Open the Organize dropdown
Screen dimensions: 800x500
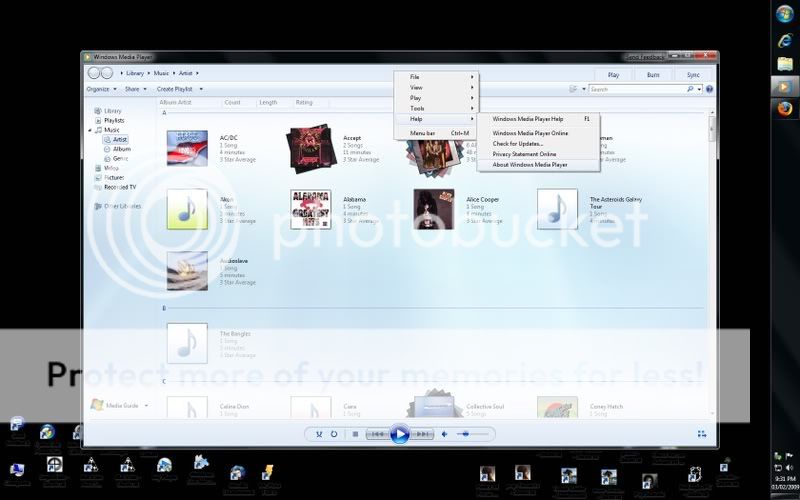pos(101,89)
